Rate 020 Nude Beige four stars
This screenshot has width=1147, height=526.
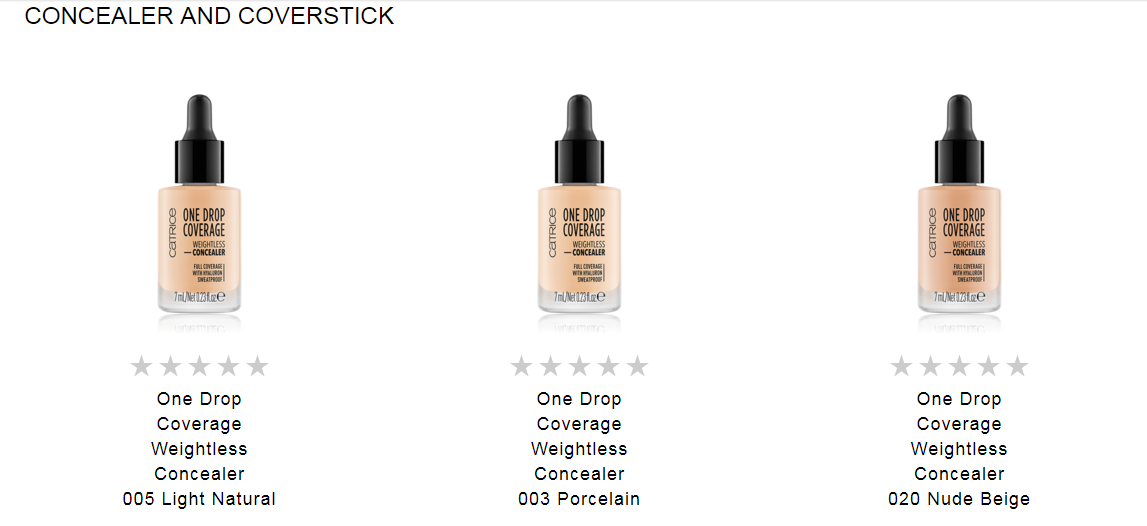(988, 366)
